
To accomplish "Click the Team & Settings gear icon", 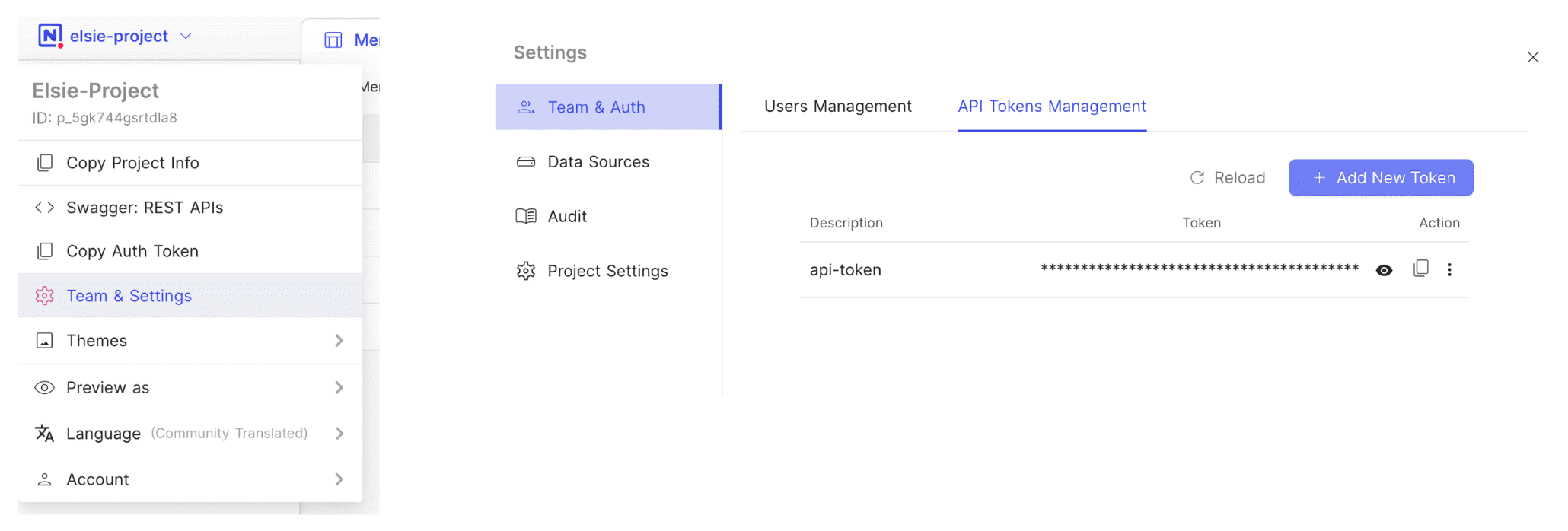I will 45,296.
